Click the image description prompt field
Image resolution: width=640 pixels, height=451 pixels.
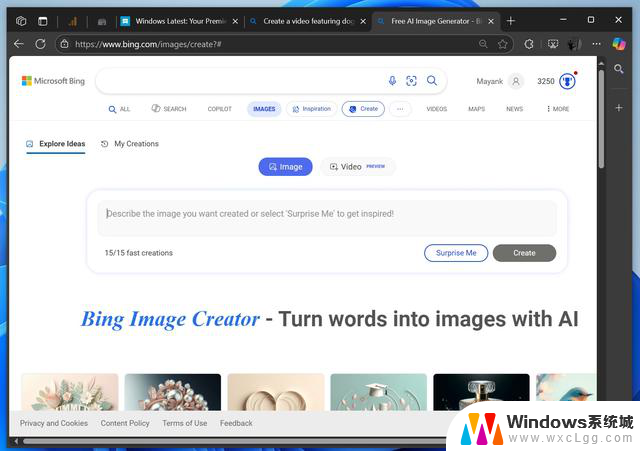327,218
